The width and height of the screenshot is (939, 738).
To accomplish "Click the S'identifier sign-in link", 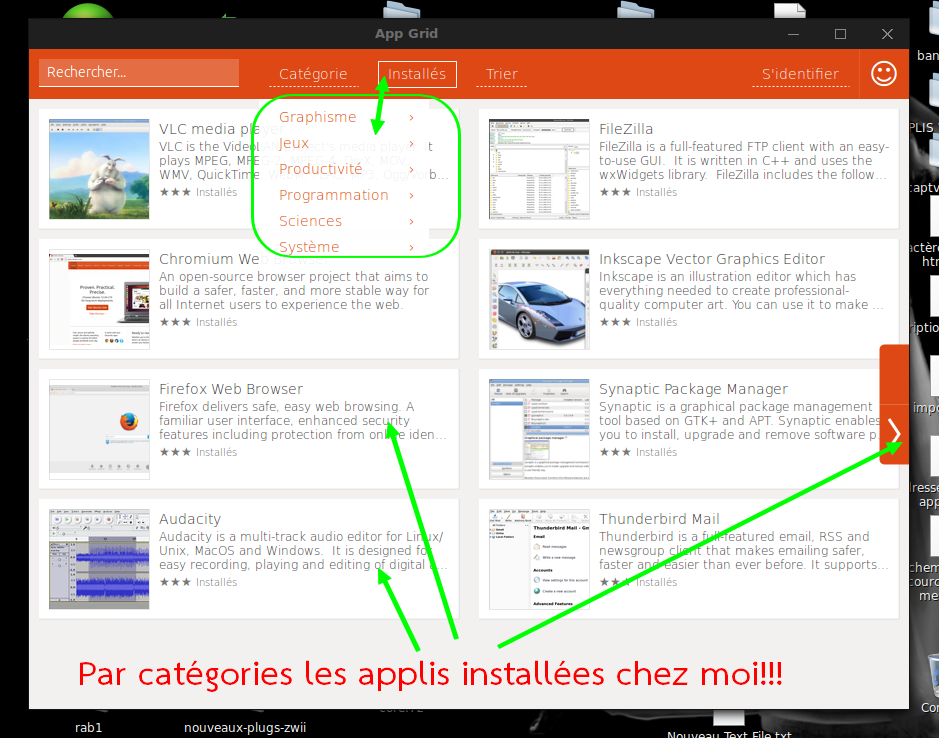I will [x=800, y=74].
